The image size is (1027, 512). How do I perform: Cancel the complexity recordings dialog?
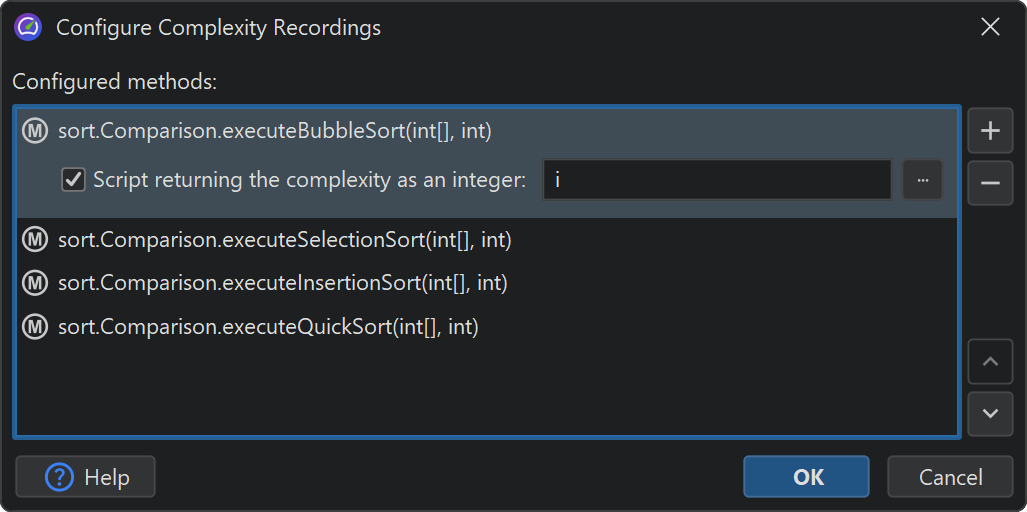(x=950, y=477)
